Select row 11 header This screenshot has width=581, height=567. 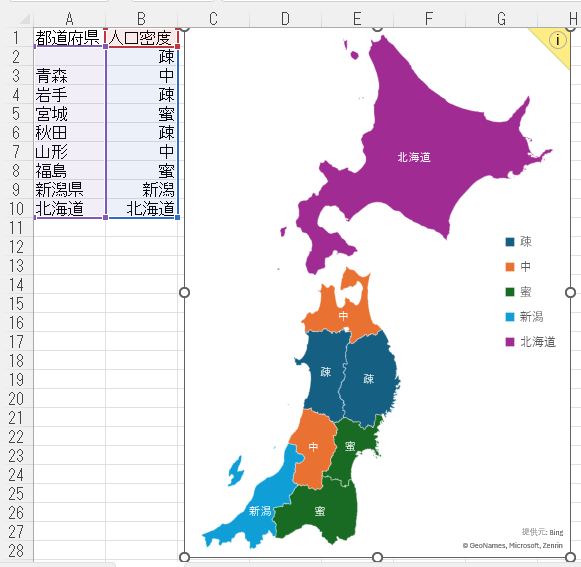pos(16,228)
